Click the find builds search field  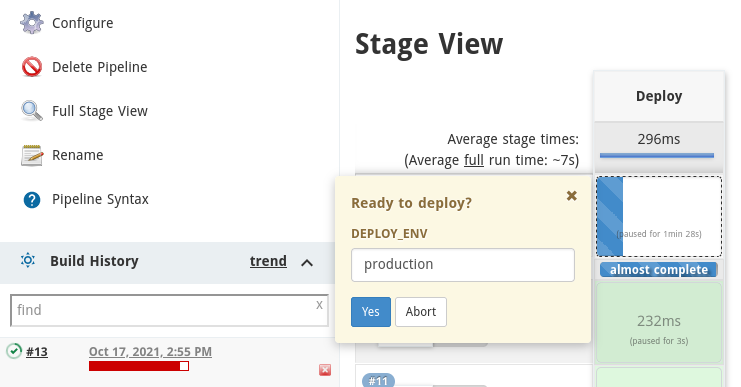[x=169, y=310]
